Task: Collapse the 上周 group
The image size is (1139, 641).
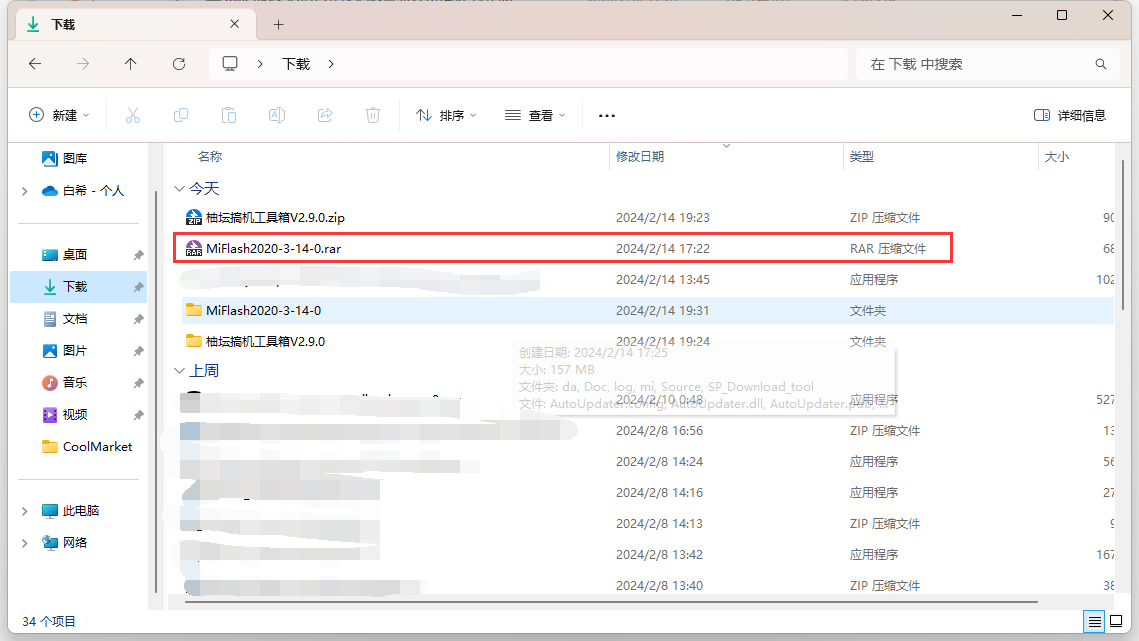Action: click(x=179, y=371)
